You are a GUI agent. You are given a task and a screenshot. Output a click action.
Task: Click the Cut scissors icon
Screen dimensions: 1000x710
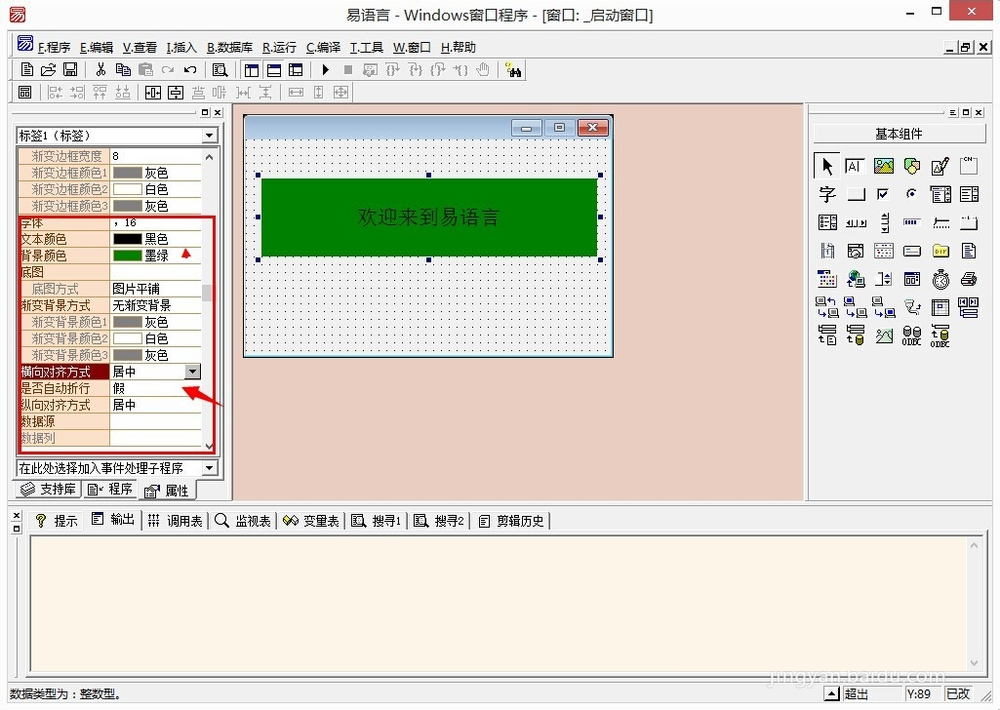pyautogui.click(x=101, y=70)
